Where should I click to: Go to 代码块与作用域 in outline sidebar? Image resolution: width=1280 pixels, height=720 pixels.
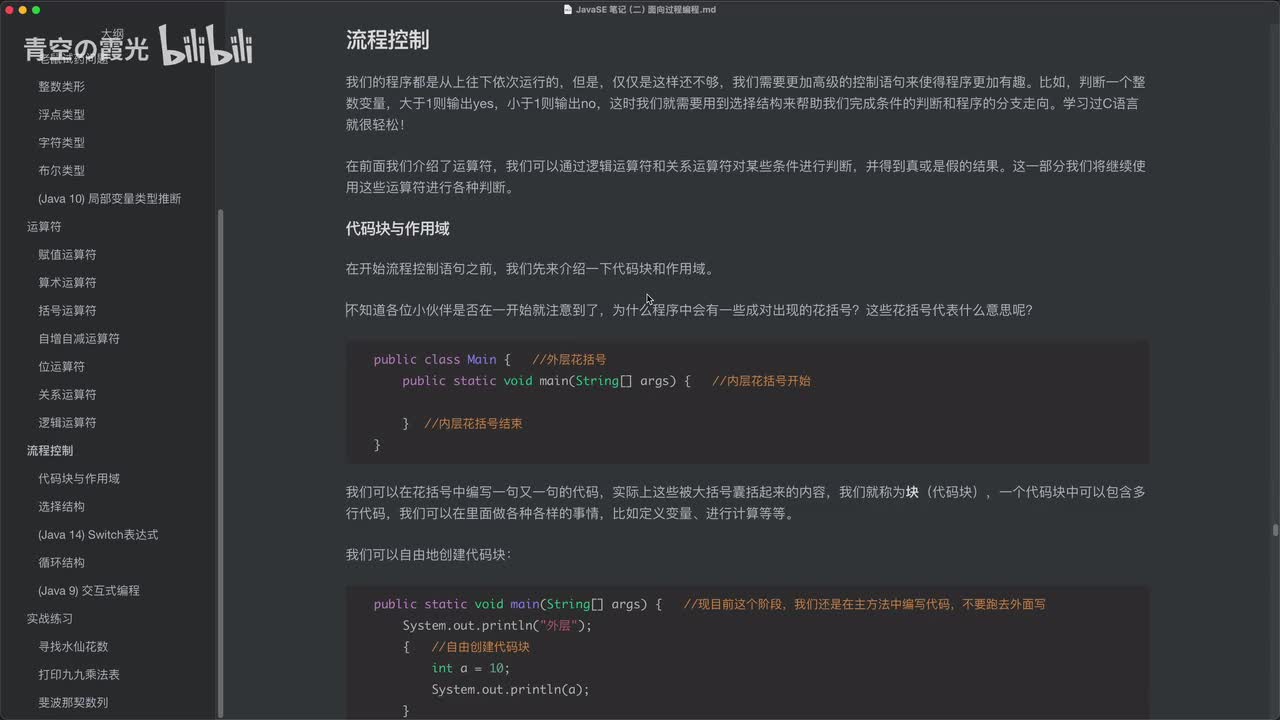click(79, 479)
